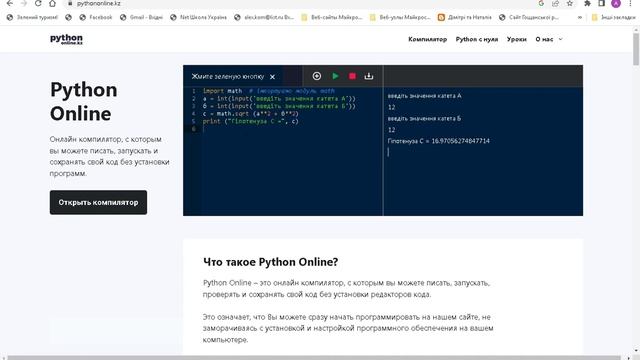Click the browser forward arrow

click(x=24, y=3)
